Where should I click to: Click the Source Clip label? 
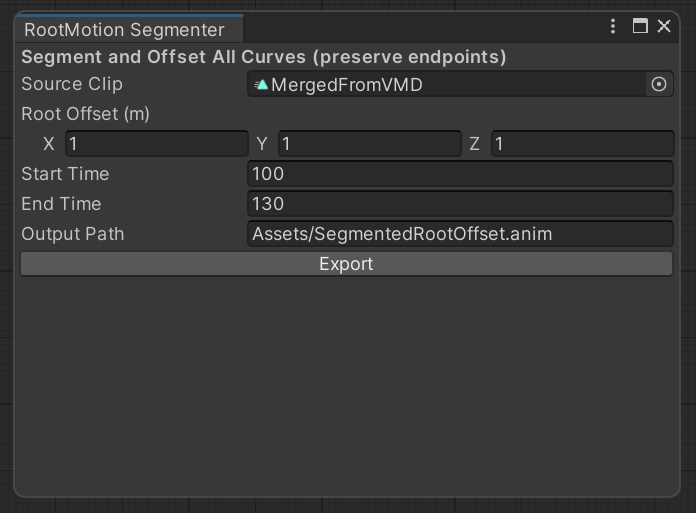click(x=65, y=84)
